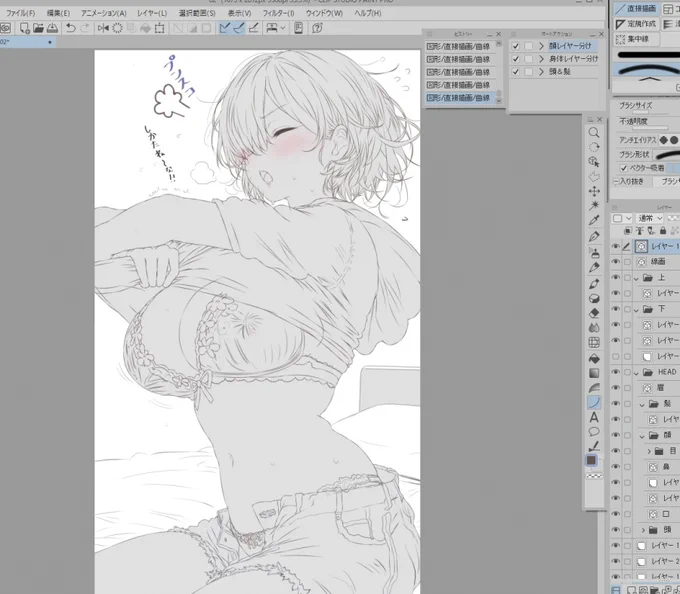Click the Open file toolbar icon

(38, 28)
